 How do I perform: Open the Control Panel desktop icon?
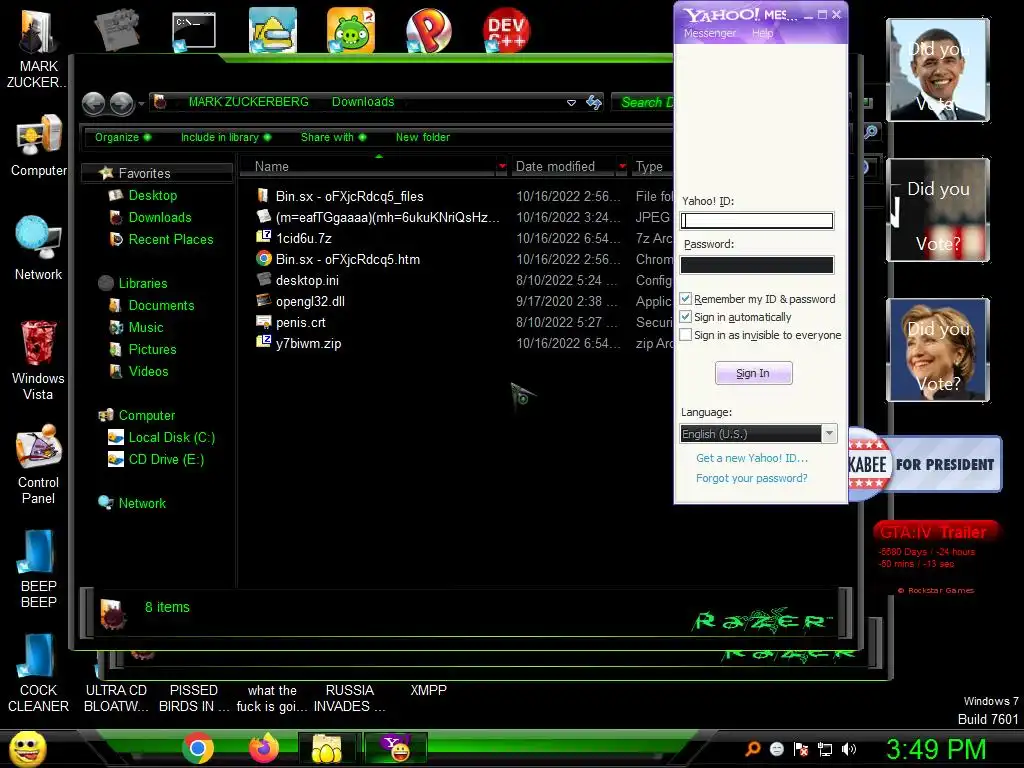(39, 464)
